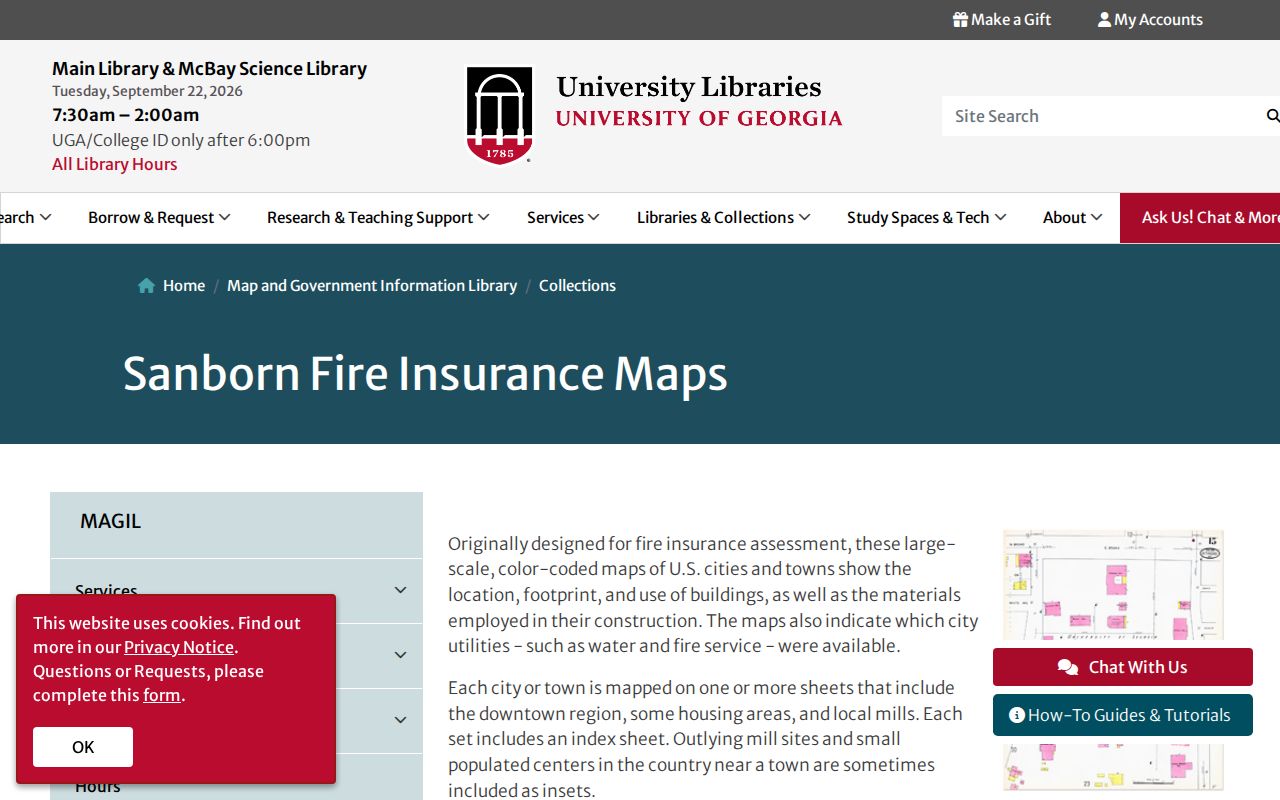This screenshot has height=800, width=1280.
Task: Open the About dropdown menu
Action: point(1072,217)
